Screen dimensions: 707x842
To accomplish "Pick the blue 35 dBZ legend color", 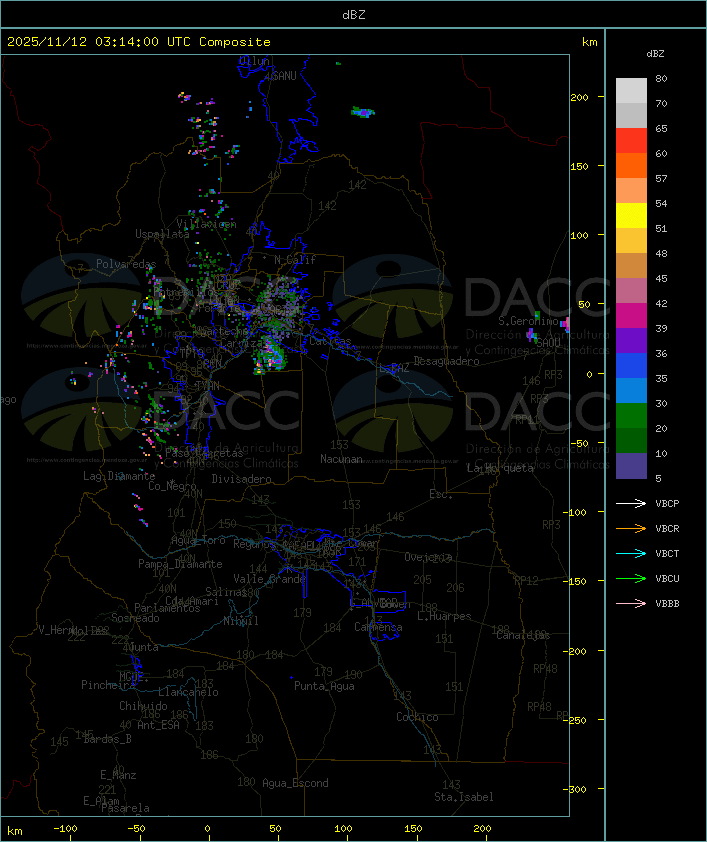I will coord(631,365).
